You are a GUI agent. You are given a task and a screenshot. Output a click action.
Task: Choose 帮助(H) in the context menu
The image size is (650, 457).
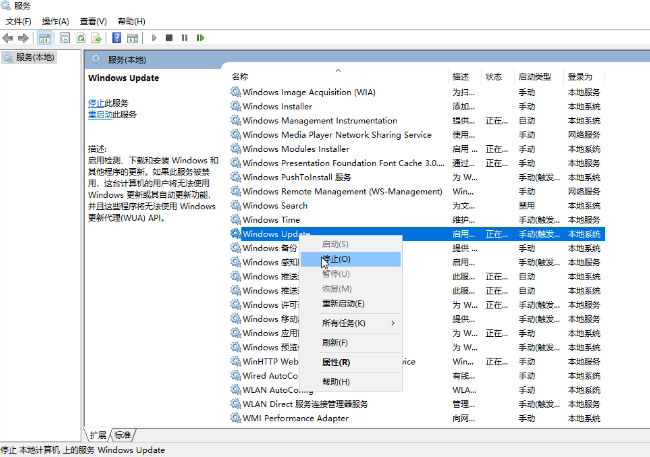(x=351, y=382)
